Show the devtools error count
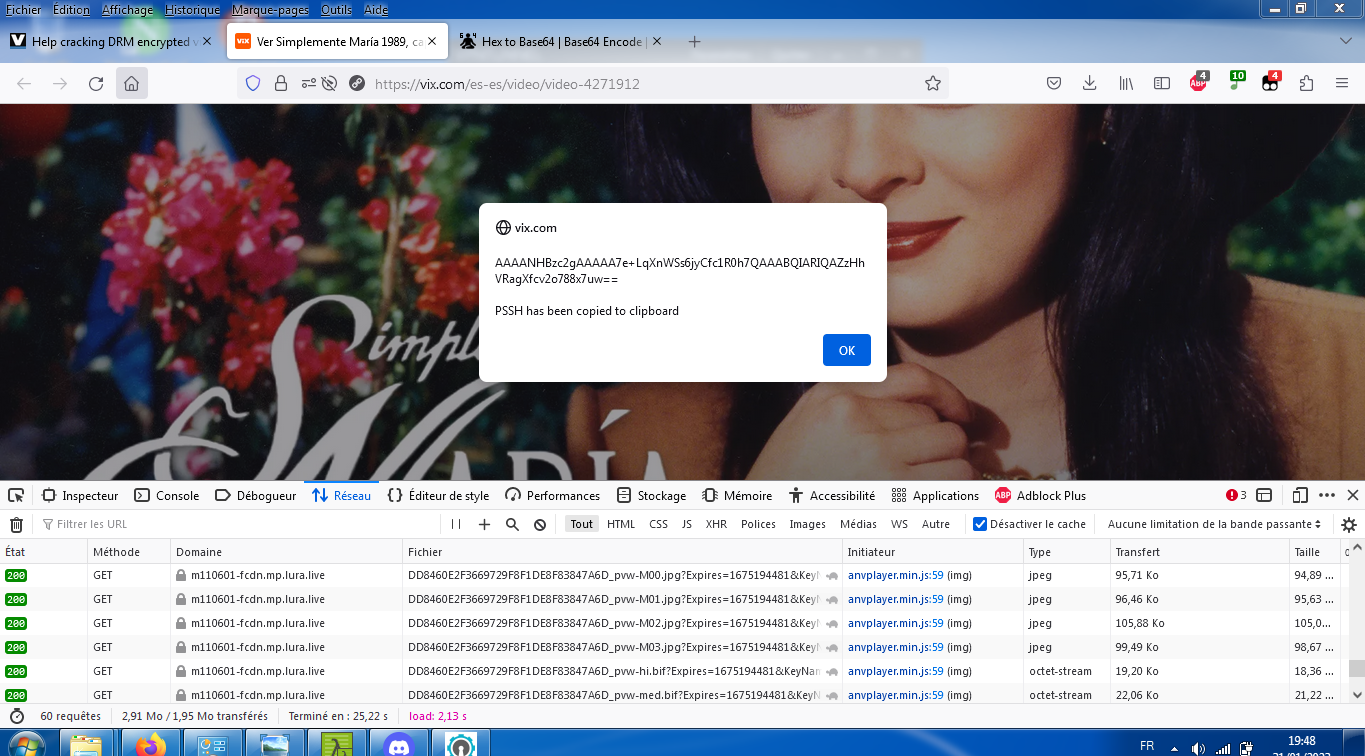The width and height of the screenshot is (1365, 756). pyautogui.click(x=1236, y=495)
